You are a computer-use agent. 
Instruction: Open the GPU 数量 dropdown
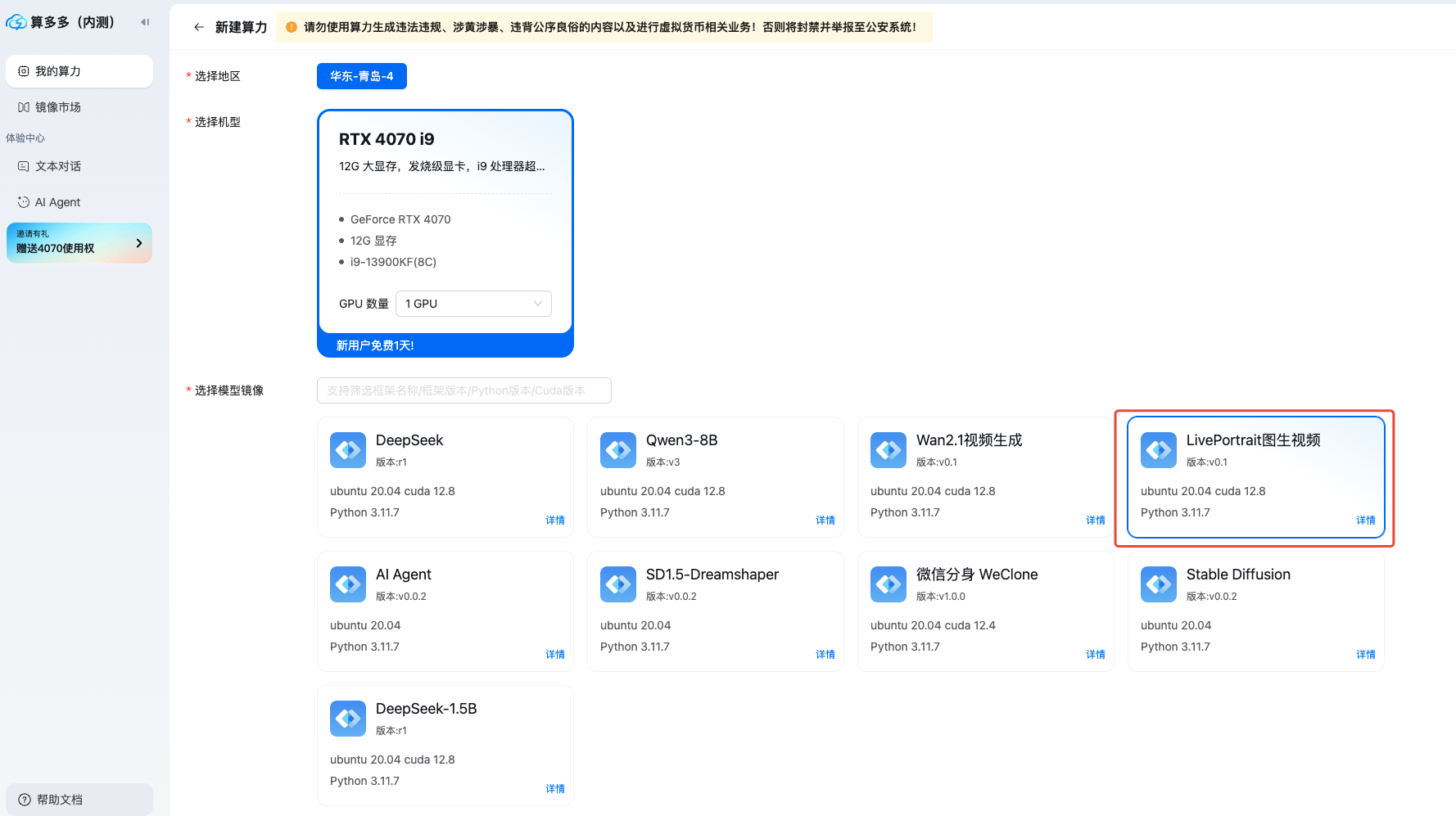coord(473,304)
